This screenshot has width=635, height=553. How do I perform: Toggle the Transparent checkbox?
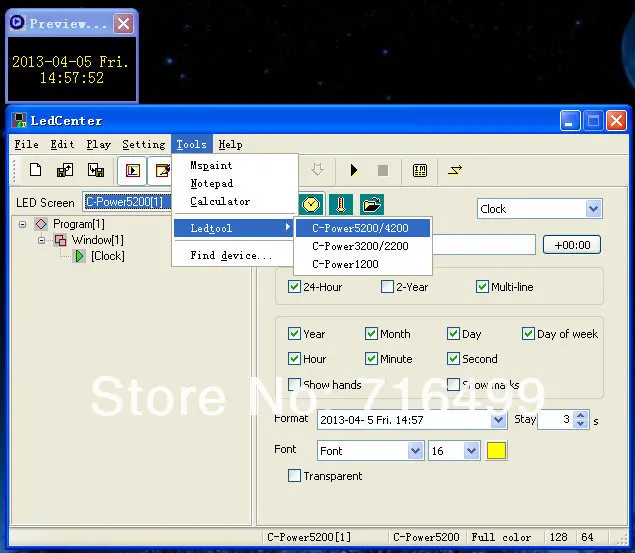[294, 475]
